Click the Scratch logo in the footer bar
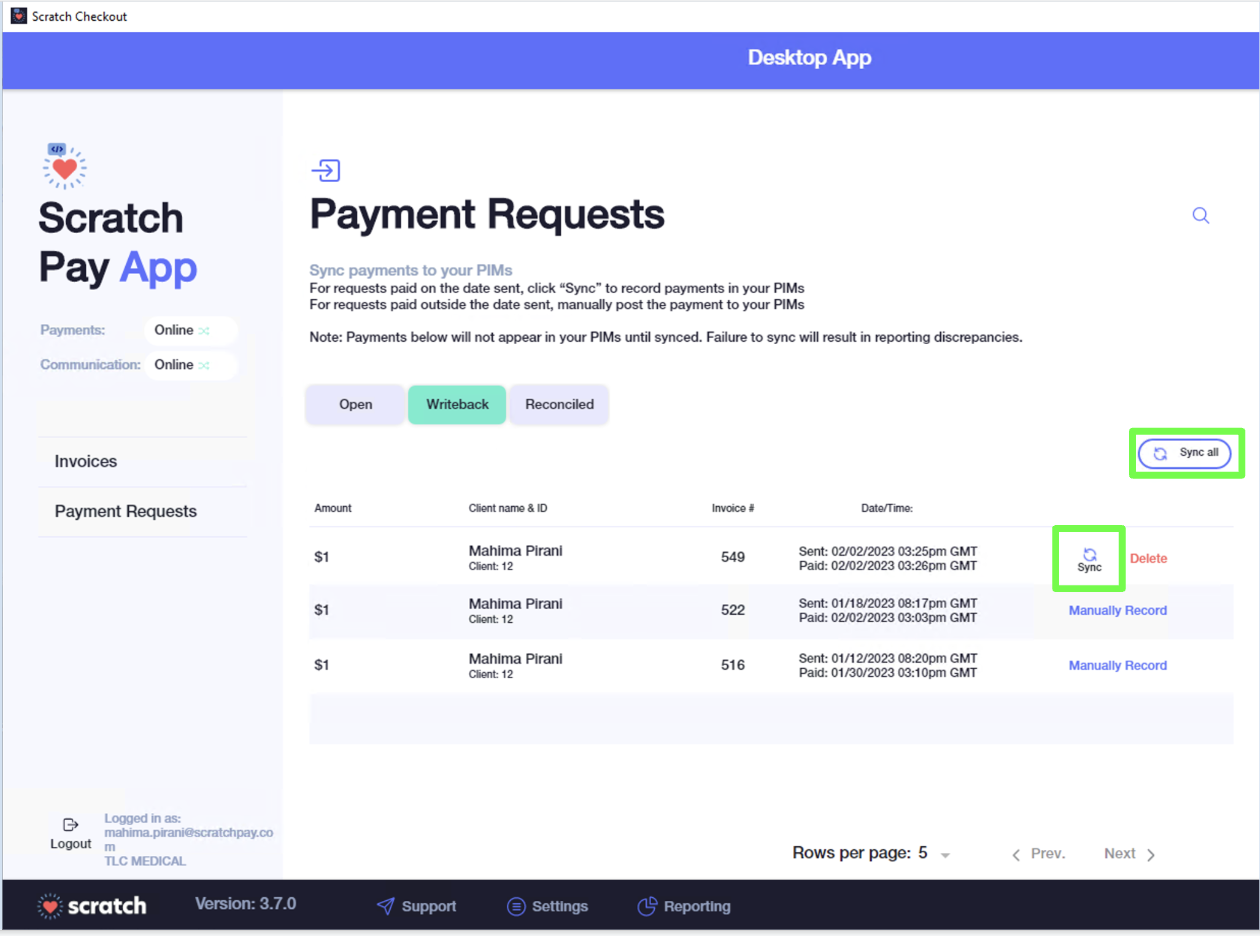The image size is (1260, 936). 92,906
